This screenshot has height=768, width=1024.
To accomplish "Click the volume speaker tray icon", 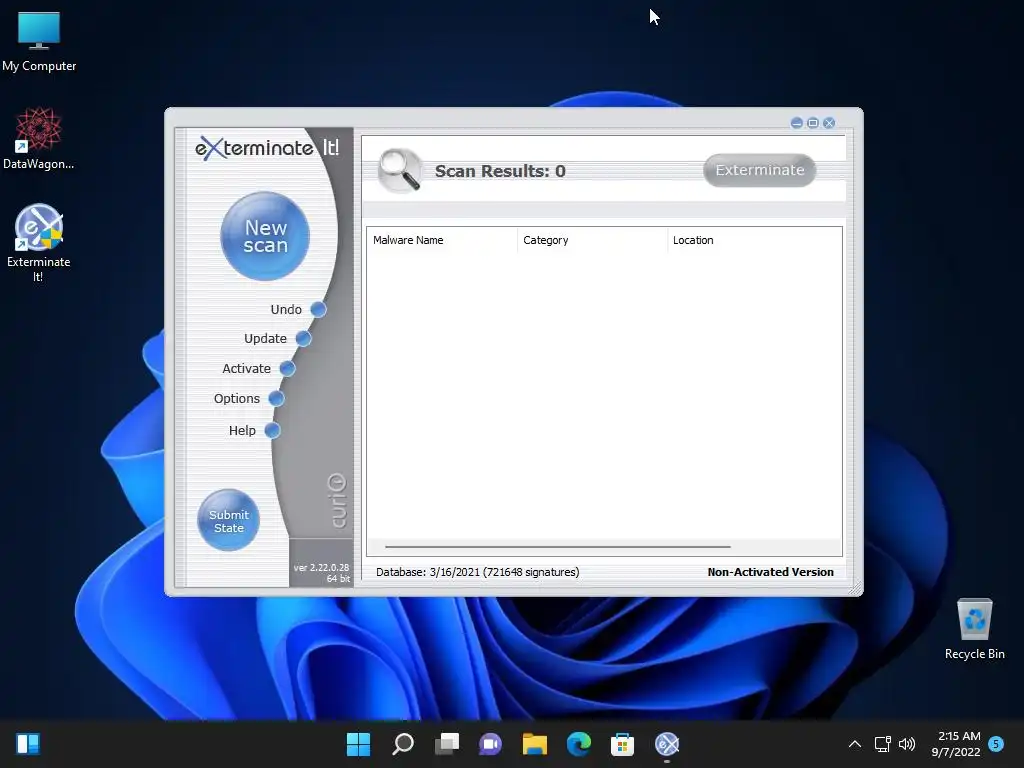I will [x=907, y=744].
